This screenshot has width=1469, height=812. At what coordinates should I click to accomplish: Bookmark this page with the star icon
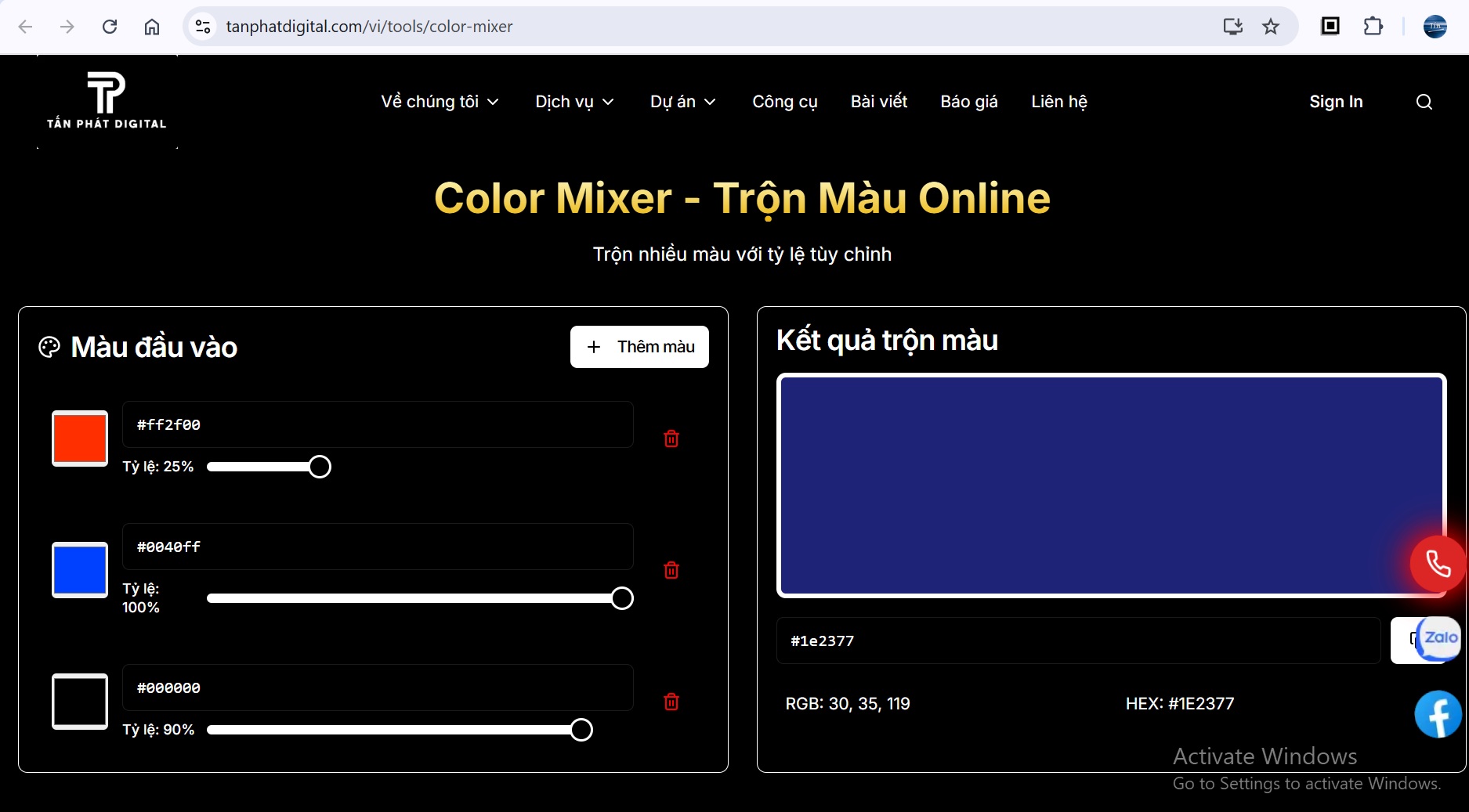pos(1270,27)
